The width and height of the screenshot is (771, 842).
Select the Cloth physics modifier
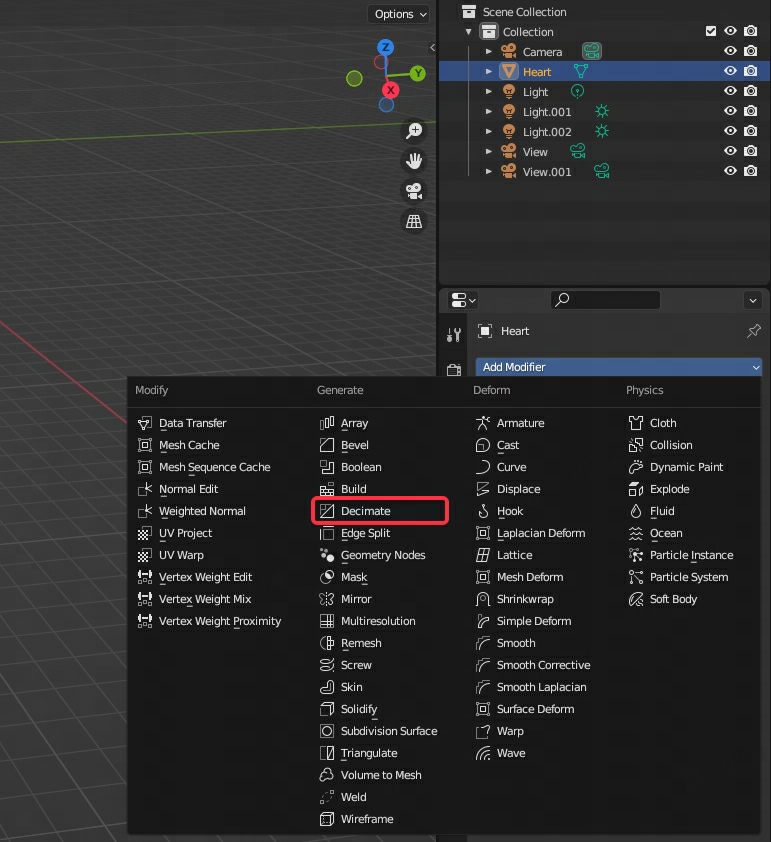pos(662,423)
